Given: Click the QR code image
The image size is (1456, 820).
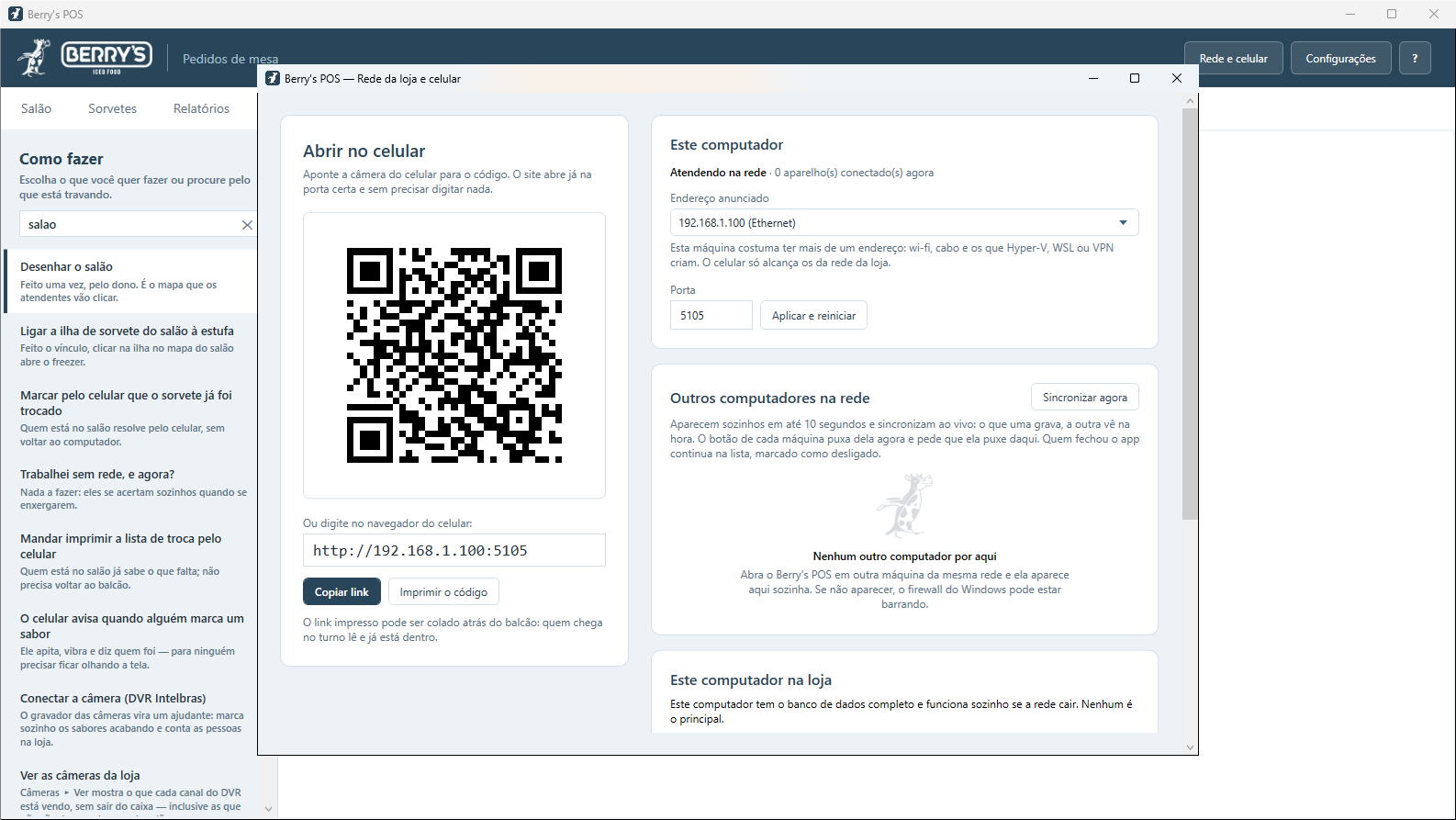Looking at the screenshot, I should click(454, 355).
